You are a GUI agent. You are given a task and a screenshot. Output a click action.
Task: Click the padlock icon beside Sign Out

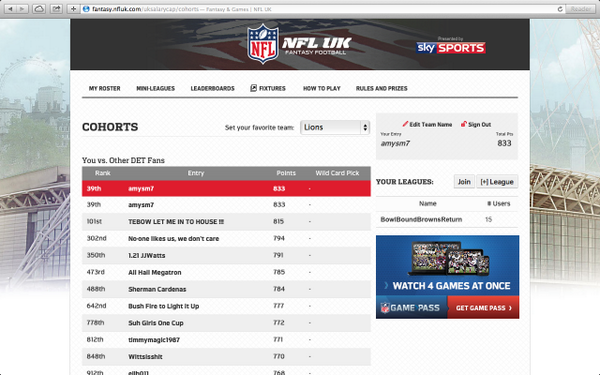[x=463, y=124]
